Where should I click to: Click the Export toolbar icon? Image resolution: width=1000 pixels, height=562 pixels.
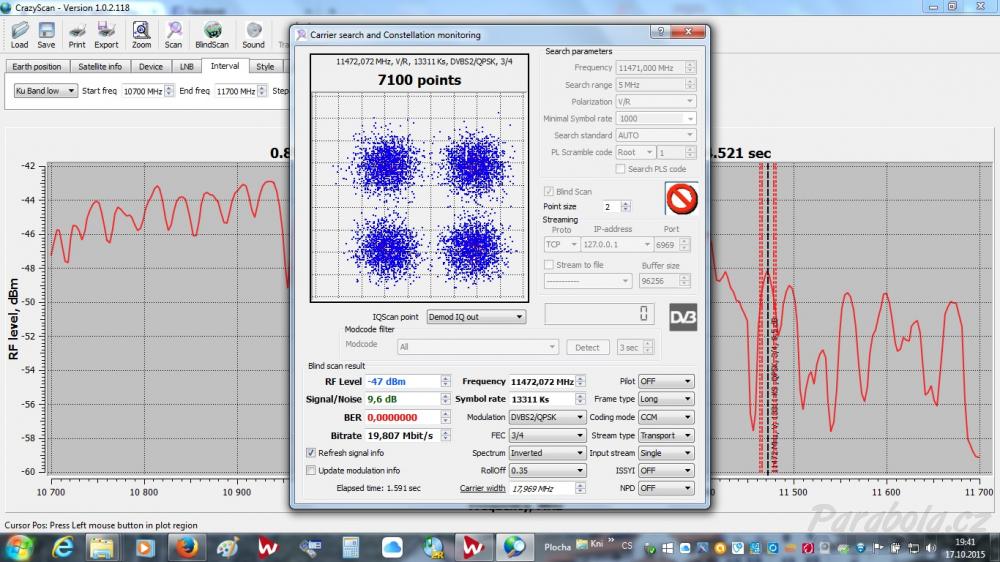(x=106, y=34)
